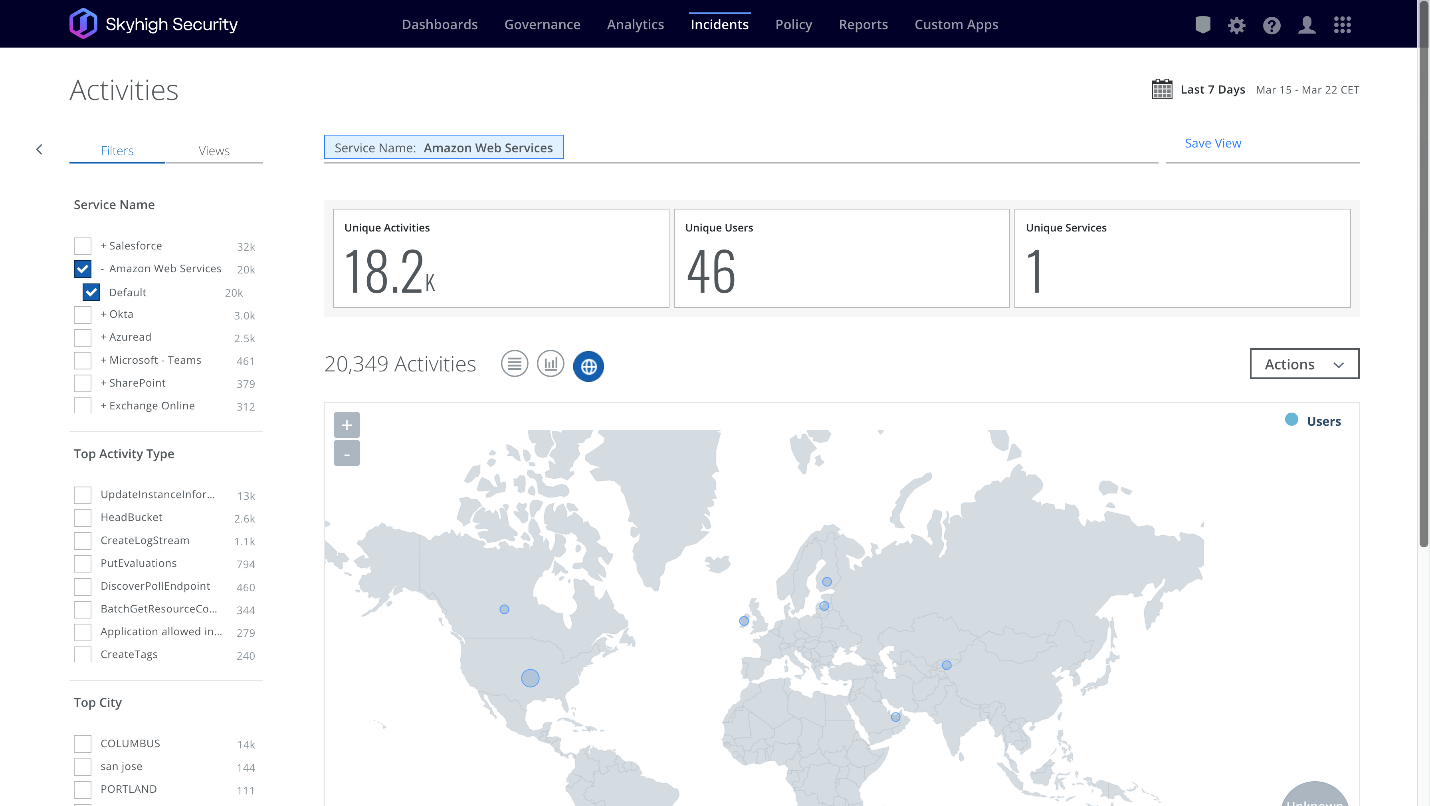Check the Microsoft - Teams checkbox
Image resolution: width=1430 pixels, height=806 pixels.
pos(83,361)
